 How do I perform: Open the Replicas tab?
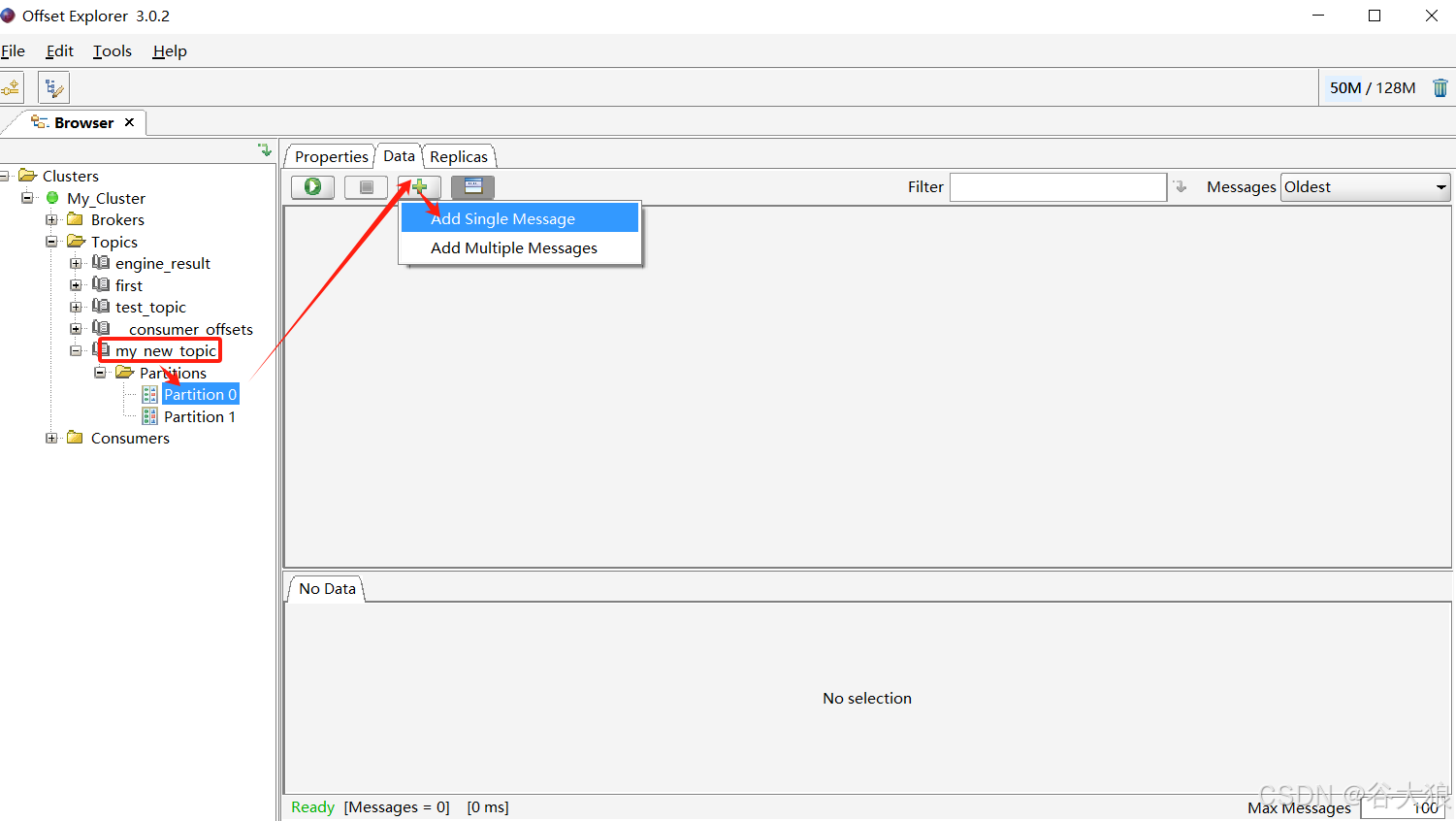click(459, 156)
